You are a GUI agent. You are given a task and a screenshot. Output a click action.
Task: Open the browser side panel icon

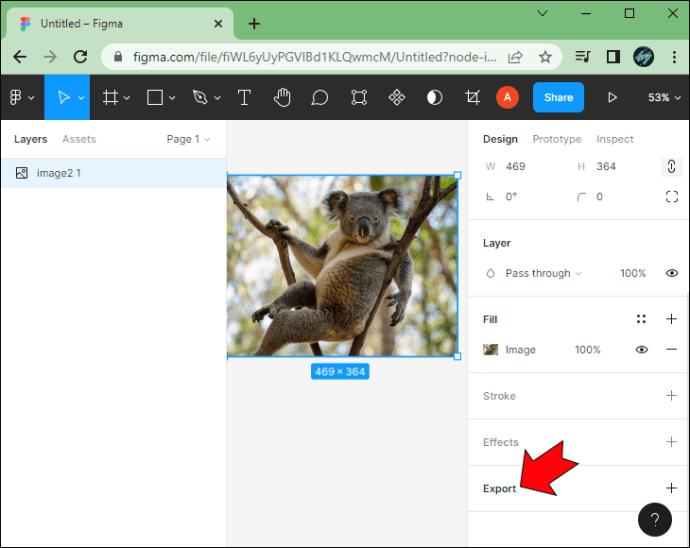click(x=613, y=57)
